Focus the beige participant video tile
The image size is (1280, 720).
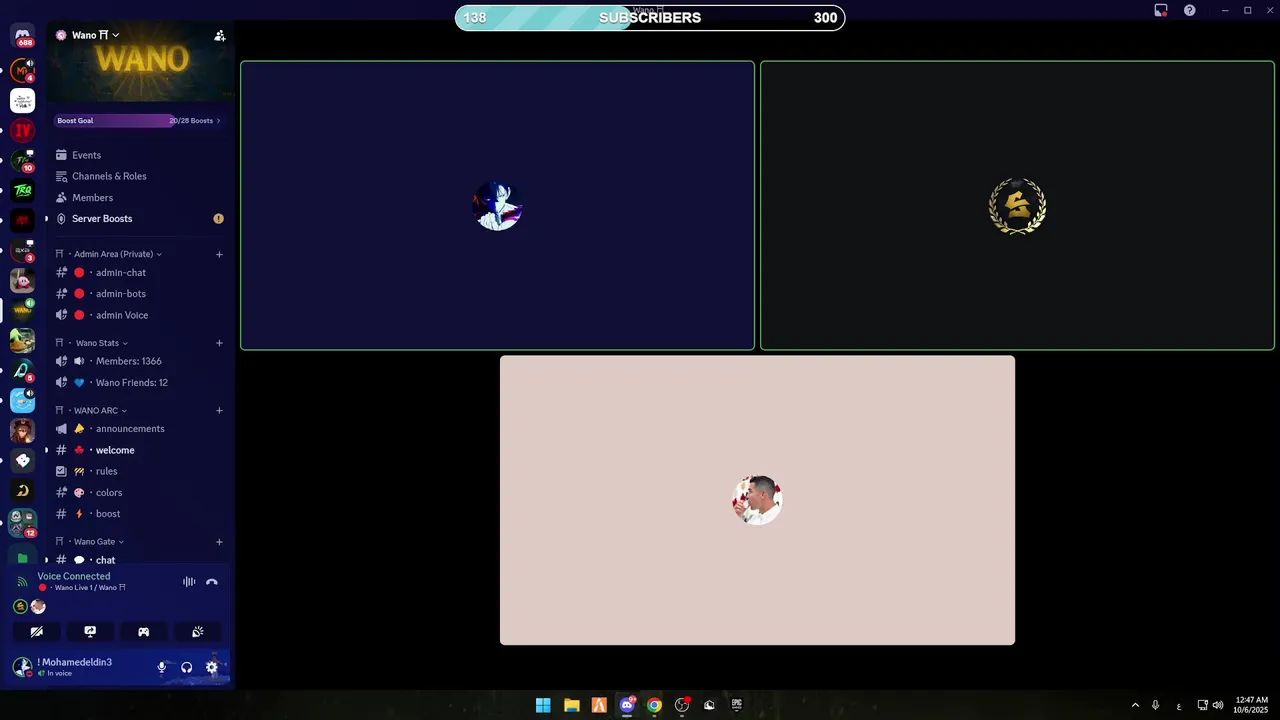coord(757,500)
